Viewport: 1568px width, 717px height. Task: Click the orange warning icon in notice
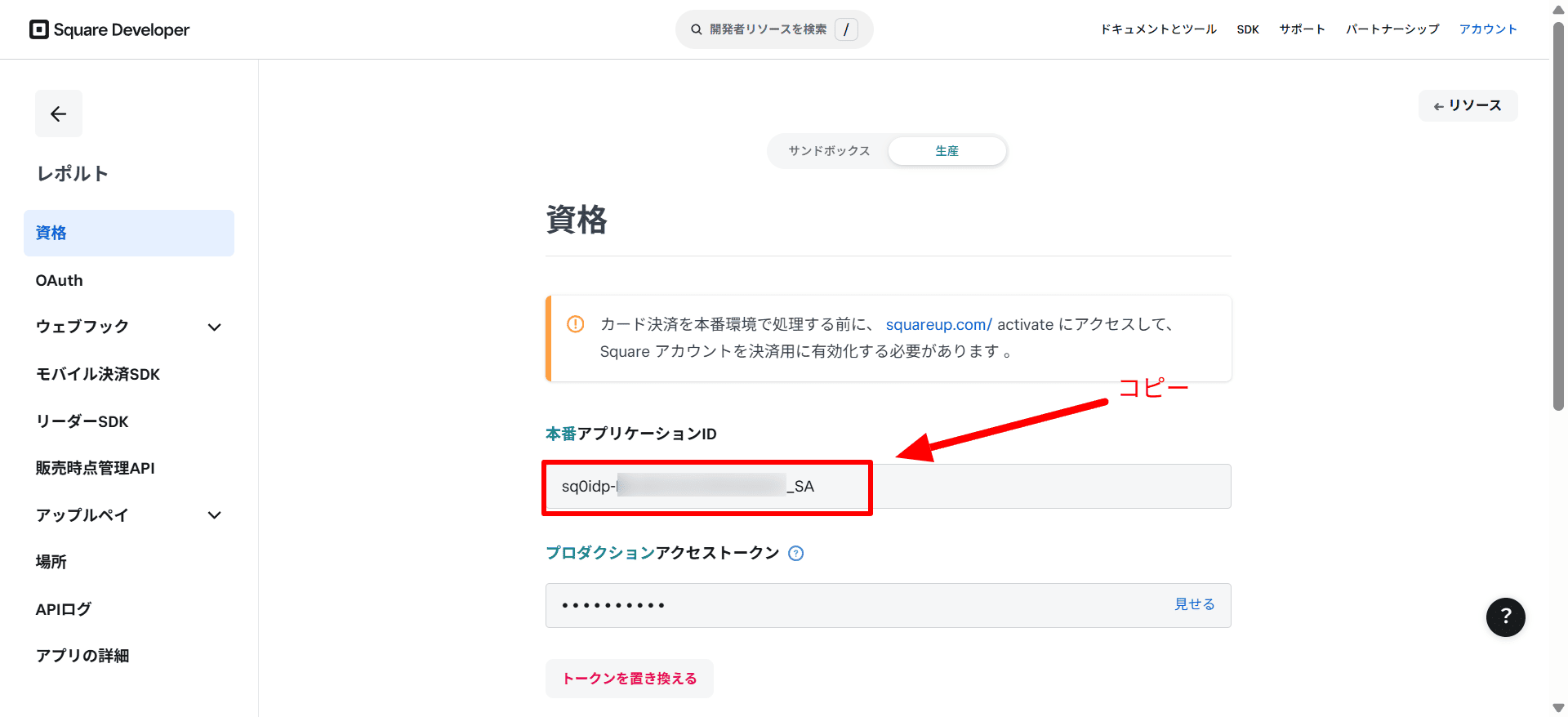coord(576,324)
